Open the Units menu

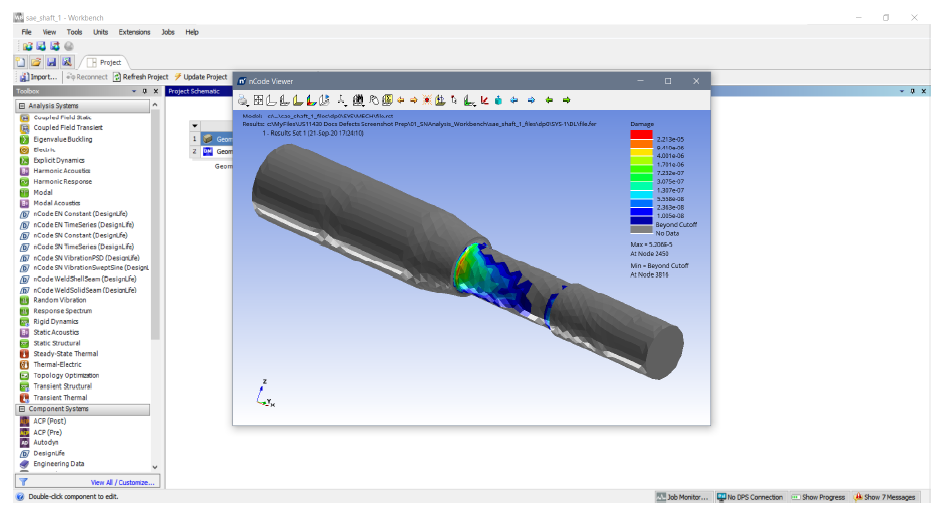[101, 32]
